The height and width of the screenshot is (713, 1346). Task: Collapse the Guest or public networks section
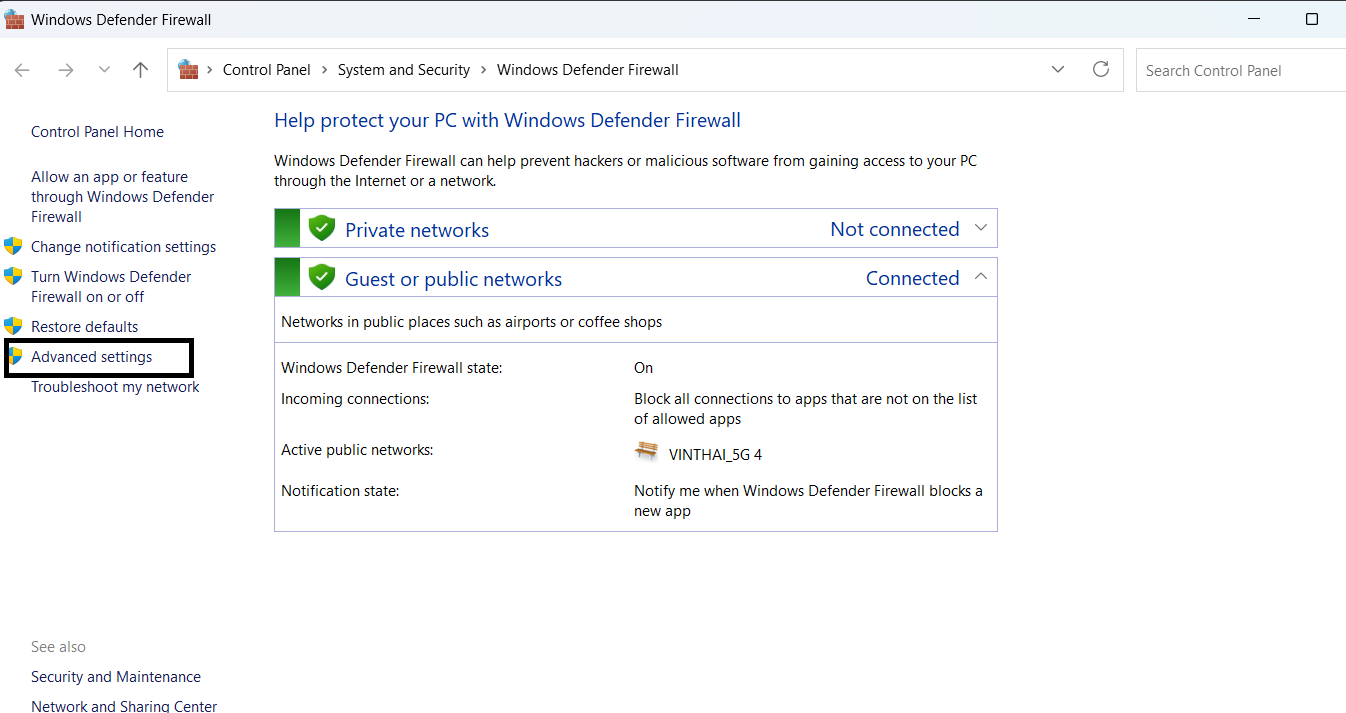(x=981, y=277)
